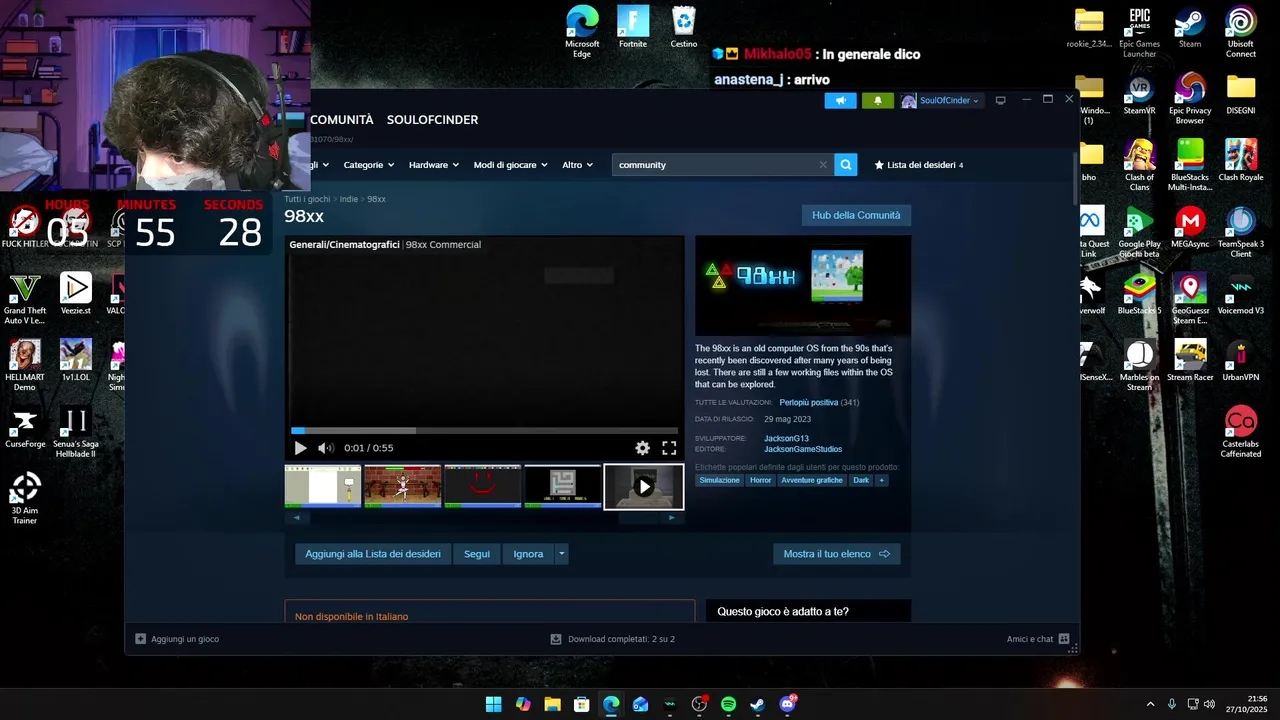
Task: Open 3D Aim Trainer desktop icon
Action: click(x=25, y=498)
